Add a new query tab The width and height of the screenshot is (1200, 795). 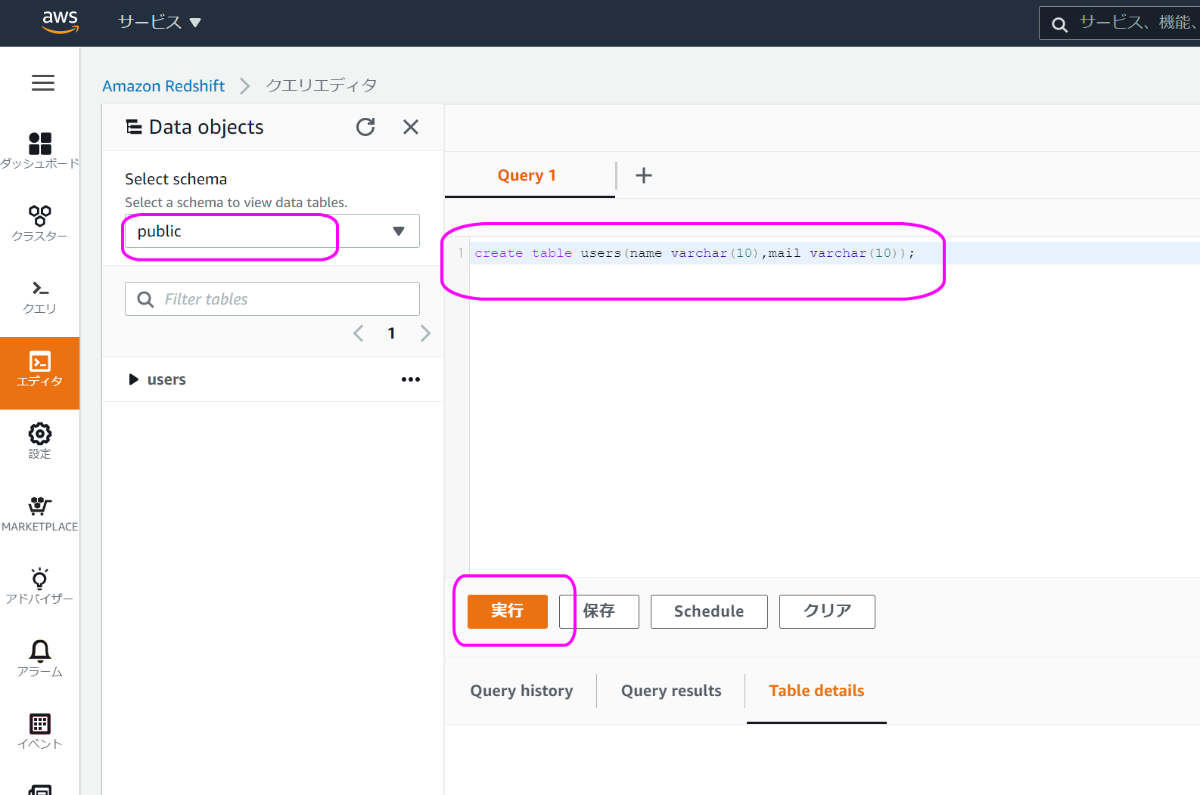644,176
